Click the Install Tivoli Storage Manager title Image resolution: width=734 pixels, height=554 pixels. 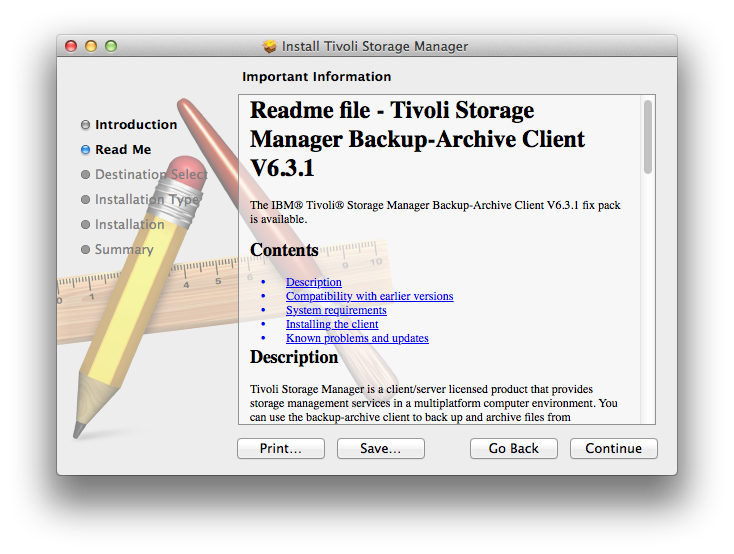[375, 46]
